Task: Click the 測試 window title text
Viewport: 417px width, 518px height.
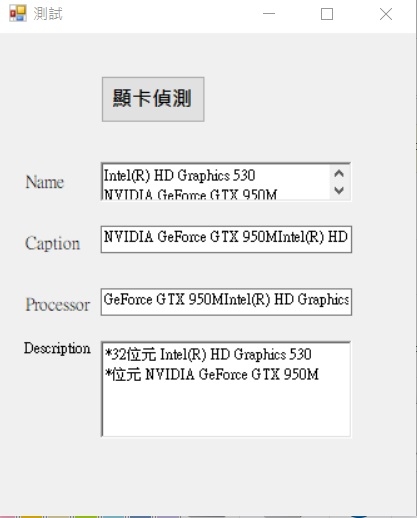Action: [48, 14]
